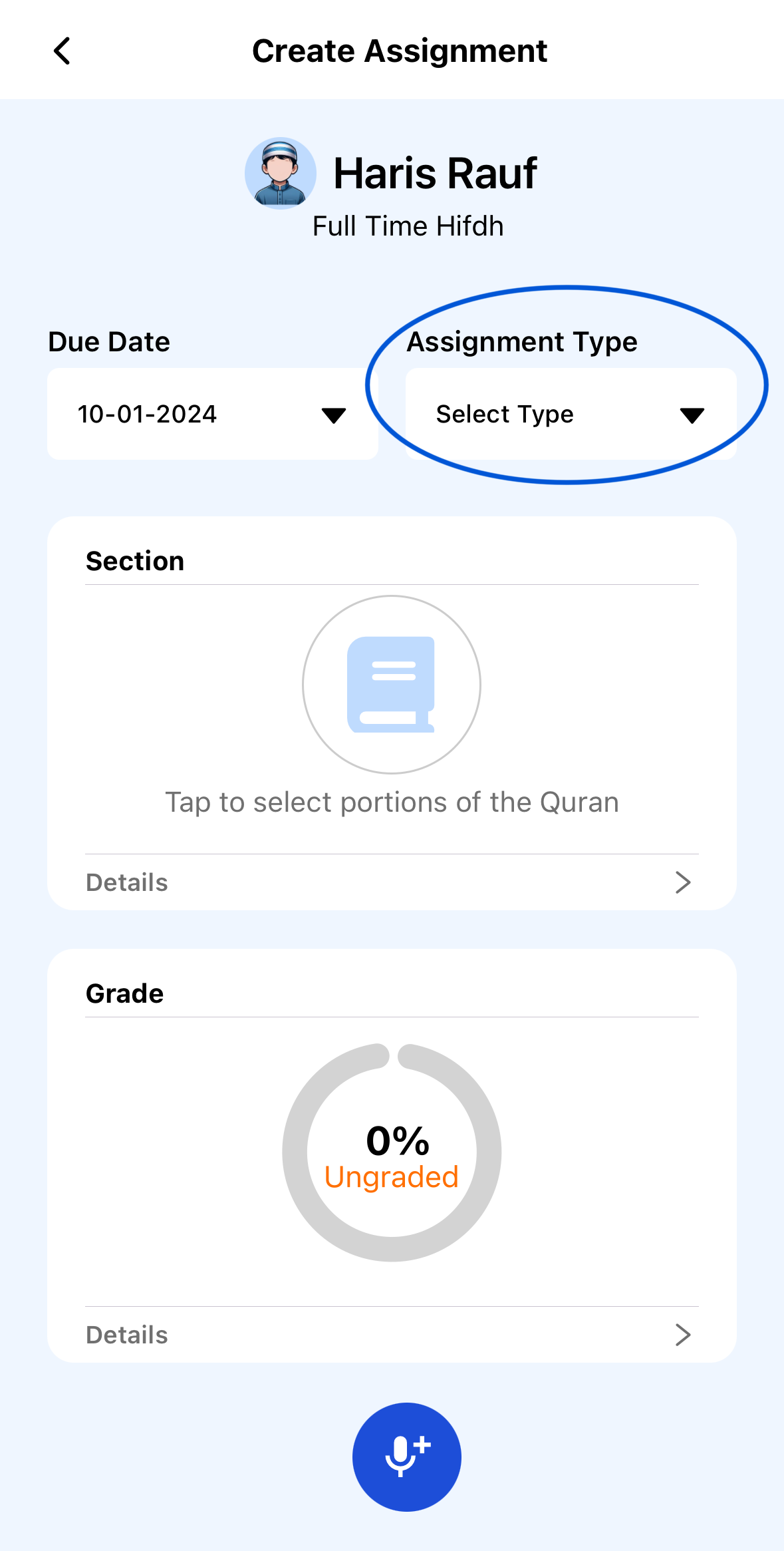784x1551 pixels.
Task: Tap the blue Quran book icon
Action: tap(391, 684)
